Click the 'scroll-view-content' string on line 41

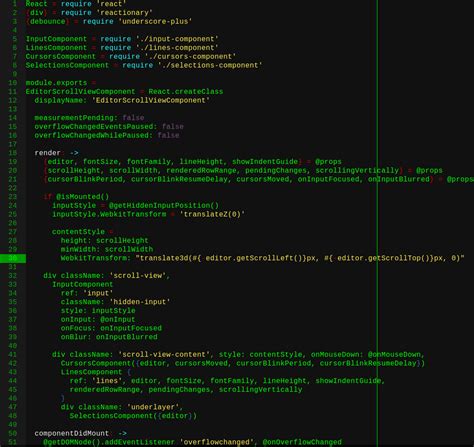click(164, 354)
